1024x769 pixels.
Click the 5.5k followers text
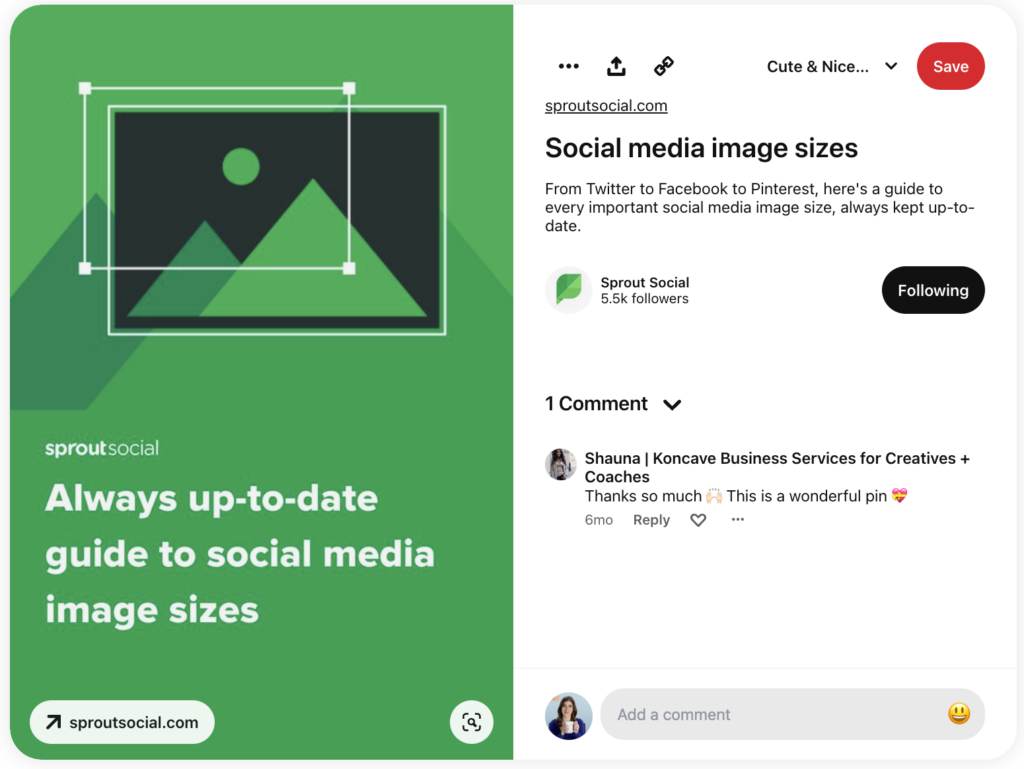pyautogui.click(x=645, y=299)
